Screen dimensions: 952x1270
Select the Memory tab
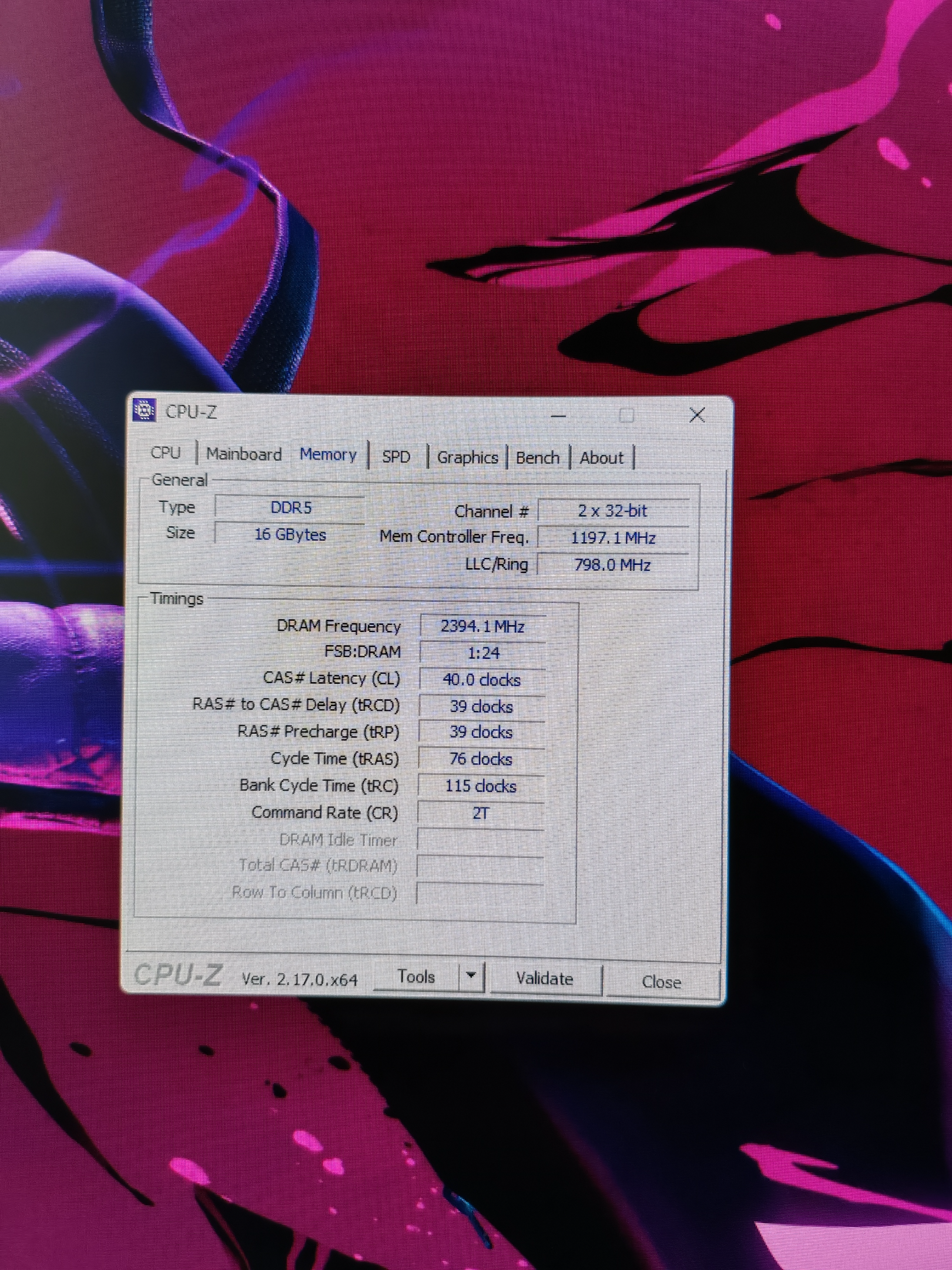click(328, 454)
